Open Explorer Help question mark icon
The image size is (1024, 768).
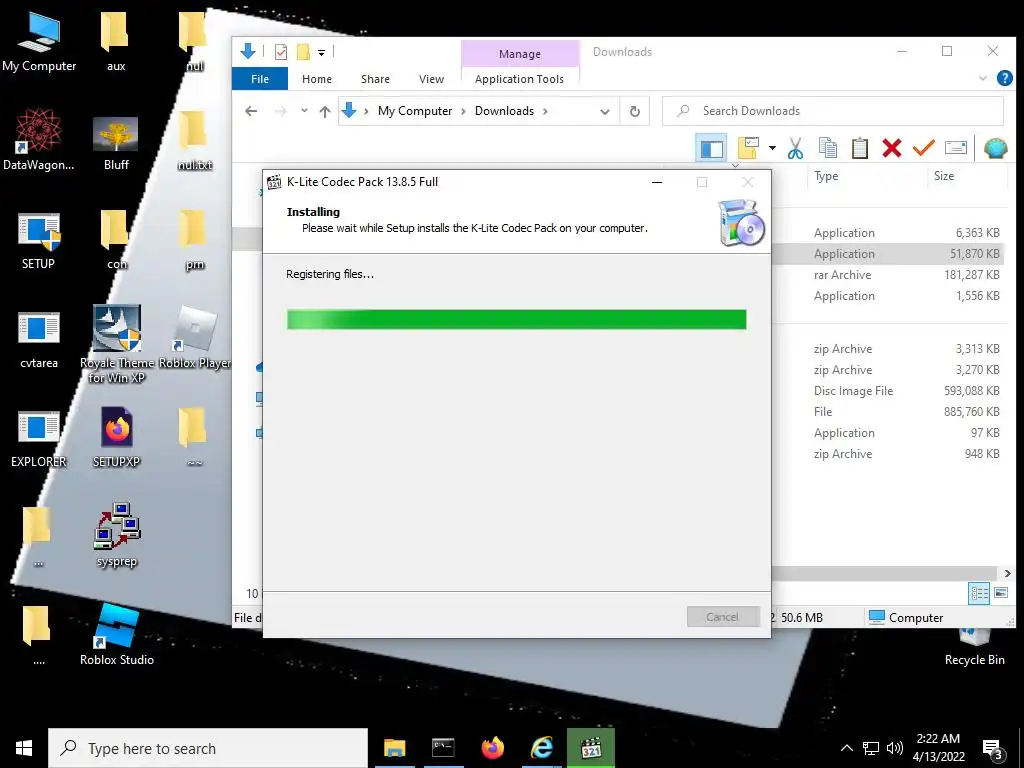click(1004, 78)
